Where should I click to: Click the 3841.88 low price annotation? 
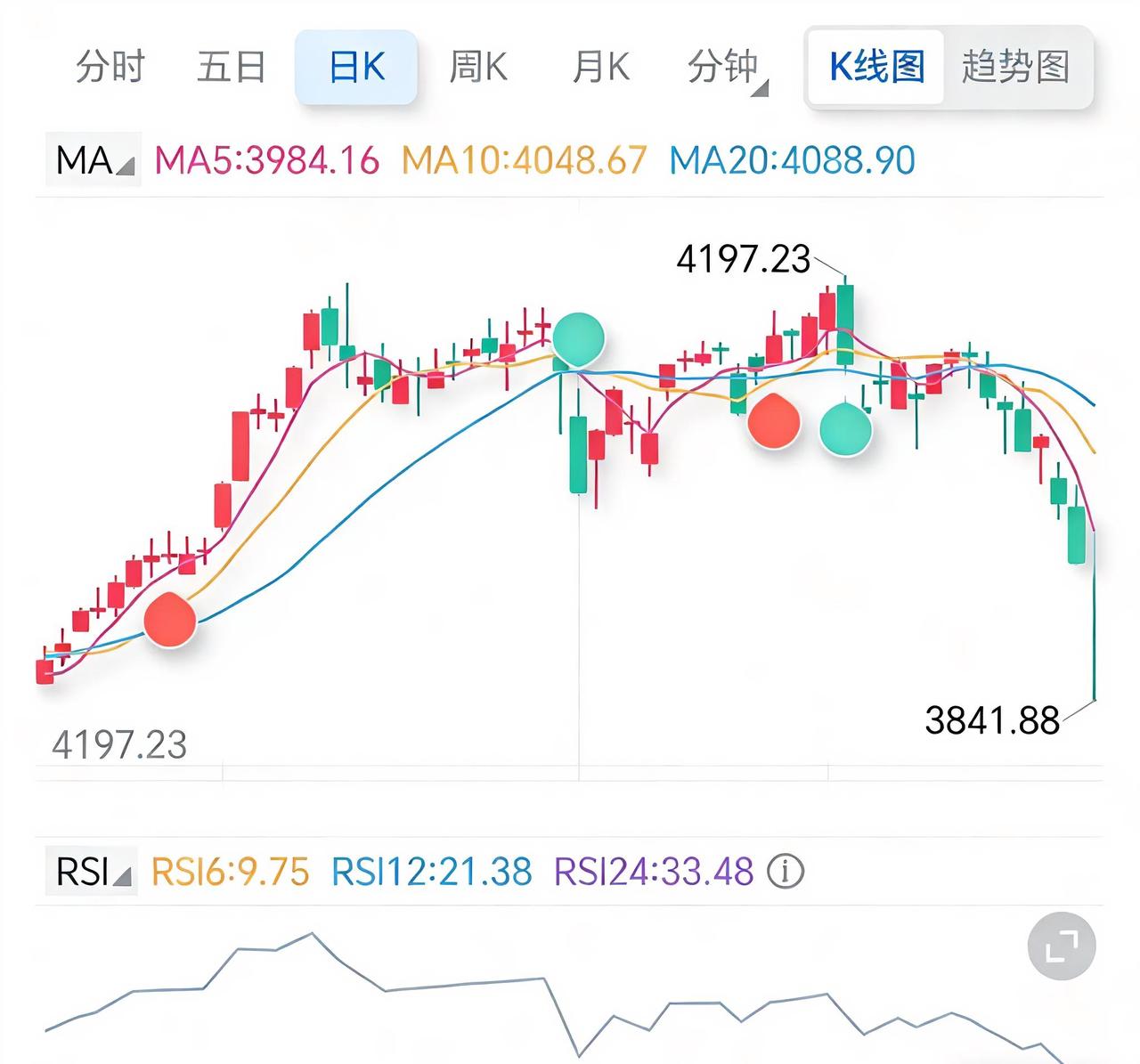tap(992, 718)
